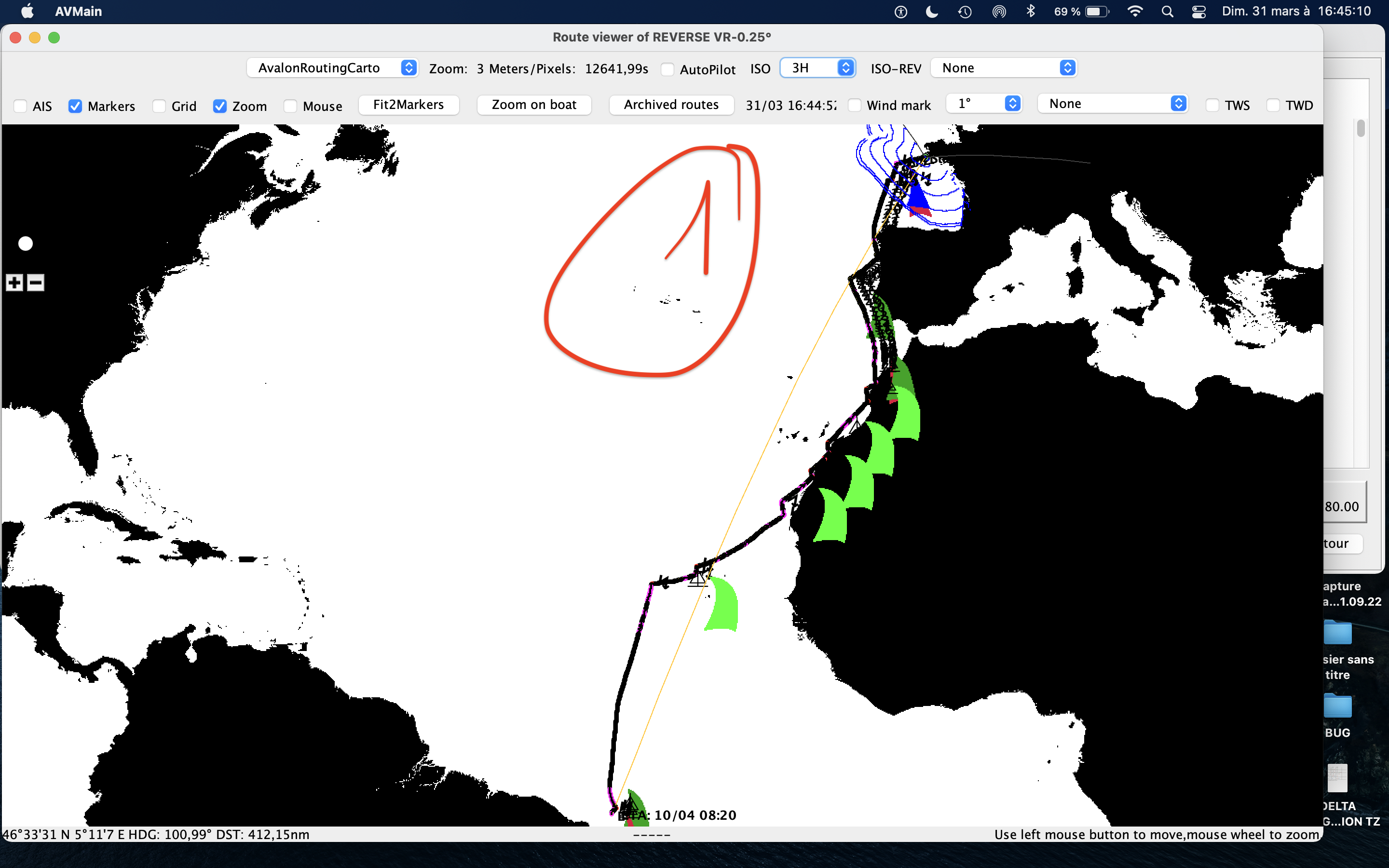Click the white circle map marker
1389x868 pixels.
[x=25, y=244]
